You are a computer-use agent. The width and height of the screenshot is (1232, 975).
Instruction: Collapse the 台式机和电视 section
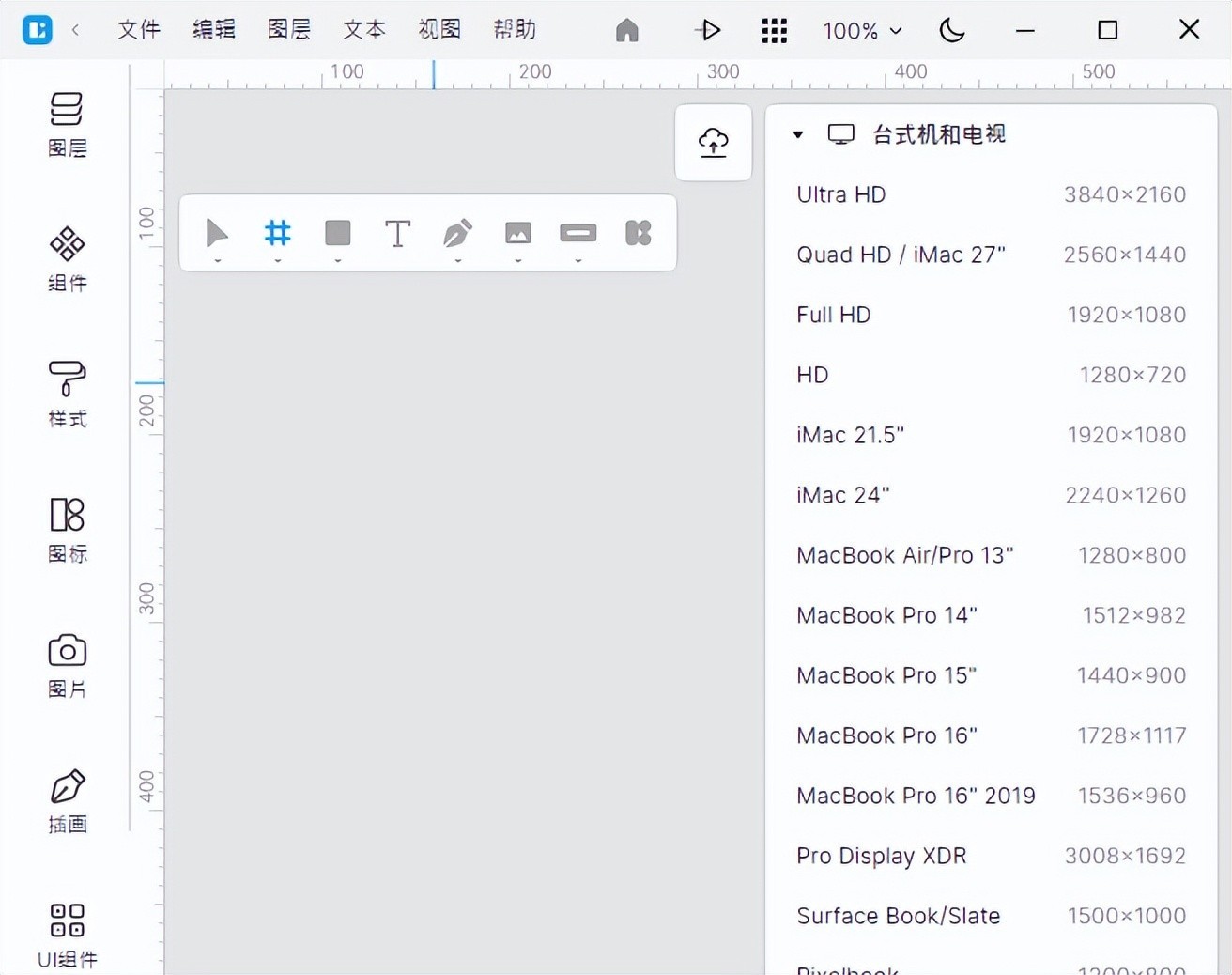click(798, 134)
